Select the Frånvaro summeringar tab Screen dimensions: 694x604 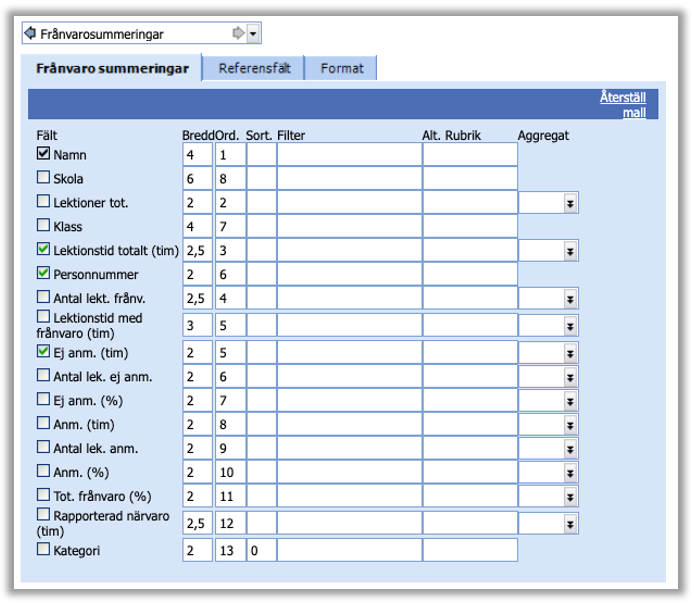pos(112,69)
